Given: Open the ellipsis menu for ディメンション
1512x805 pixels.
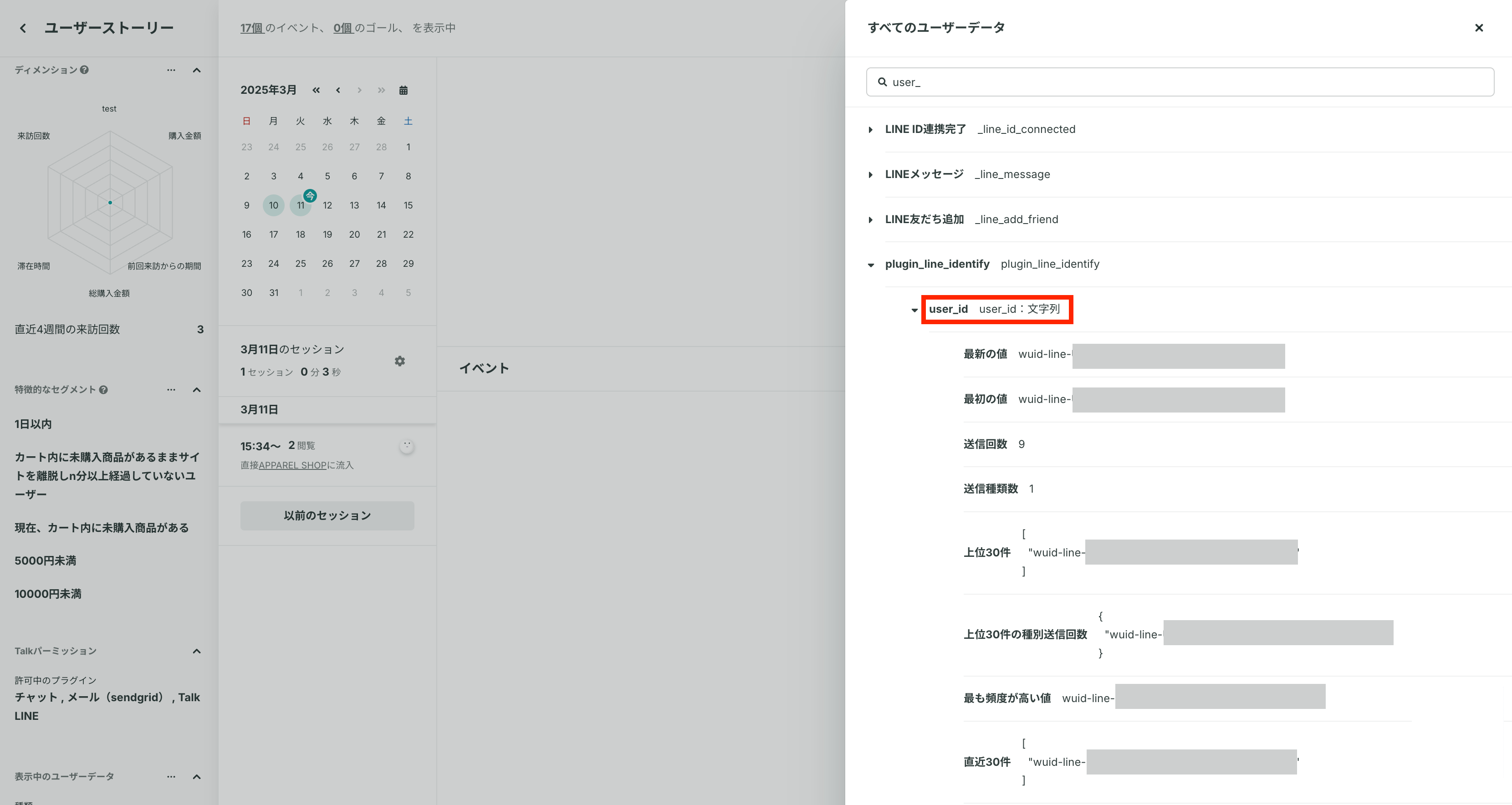Looking at the screenshot, I should pos(171,70).
